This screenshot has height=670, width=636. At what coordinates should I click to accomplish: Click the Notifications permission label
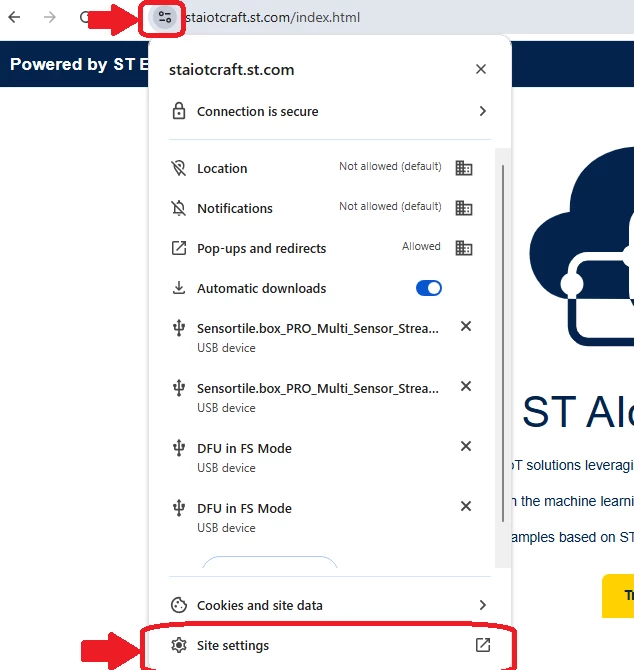(235, 209)
